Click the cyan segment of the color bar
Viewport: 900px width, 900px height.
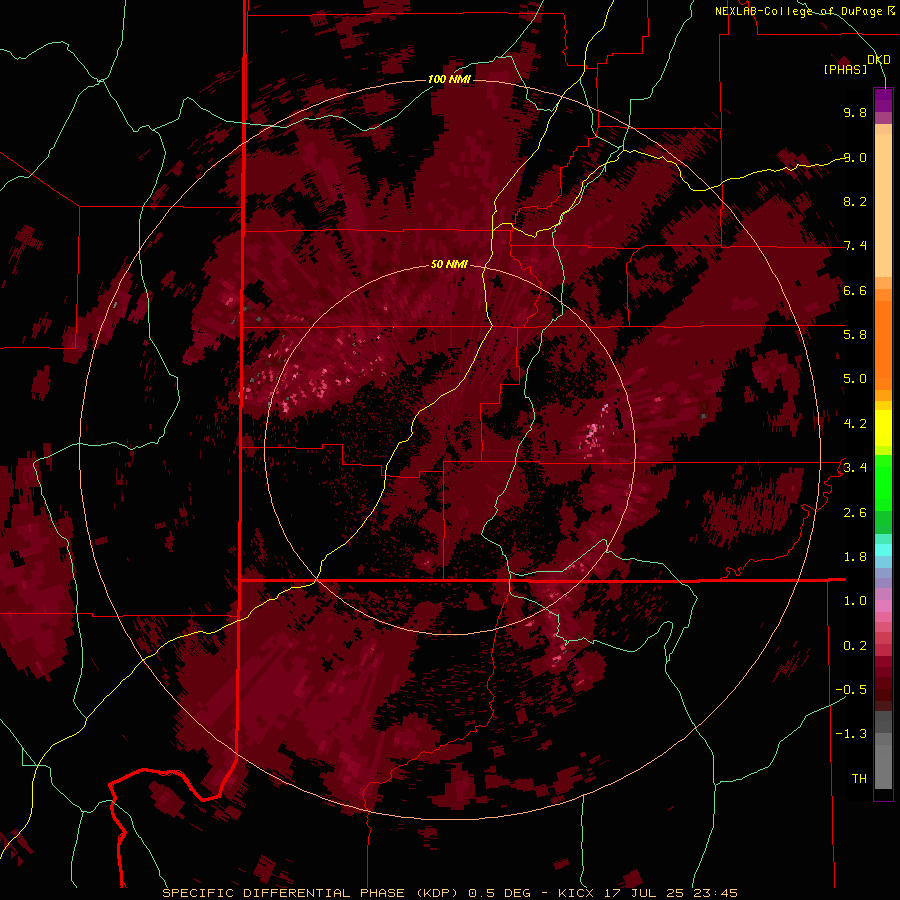pos(883,550)
